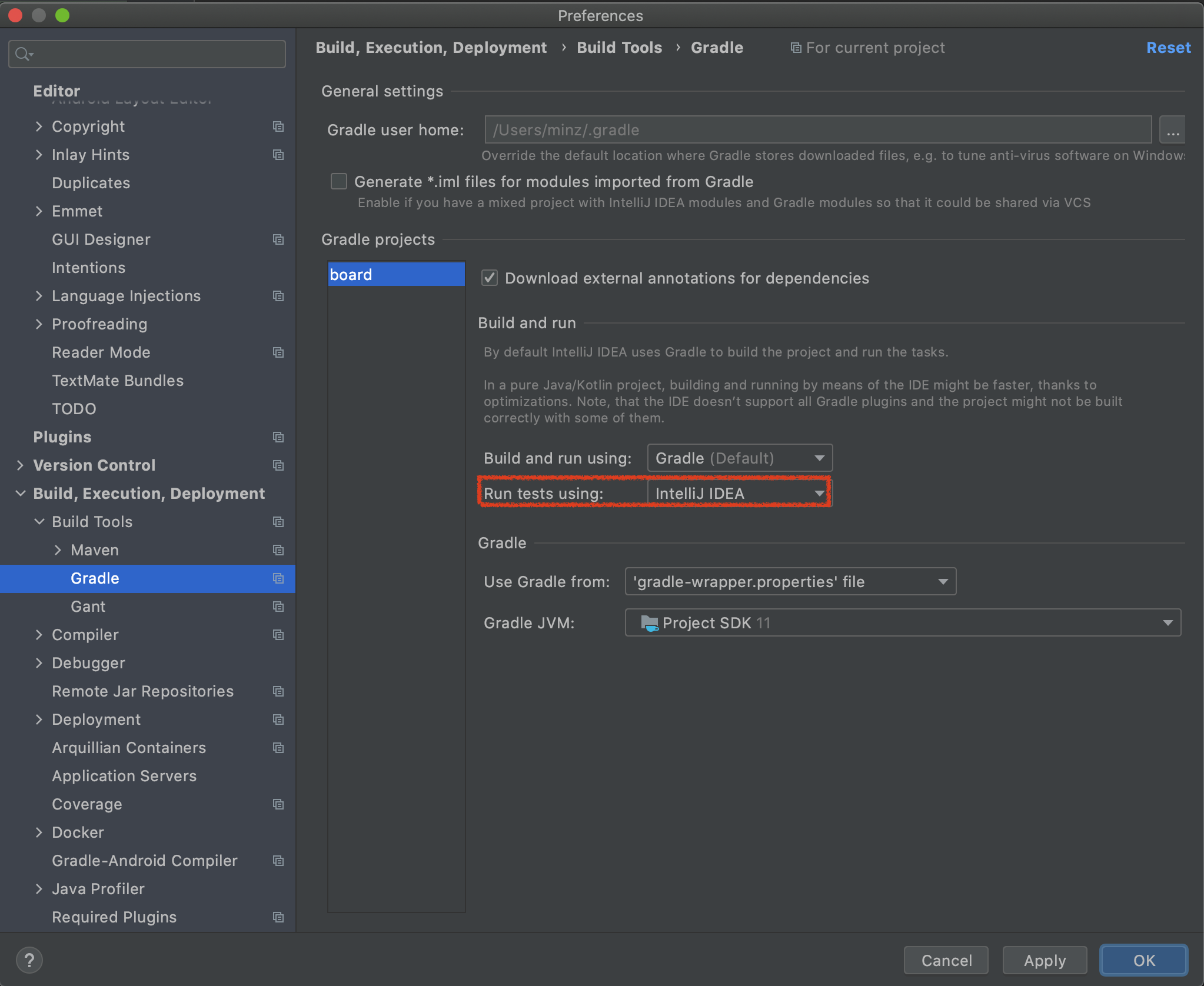Open the Run tests using dropdown
Viewport: 1204px width, 986px height.
[x=739, y=494]
